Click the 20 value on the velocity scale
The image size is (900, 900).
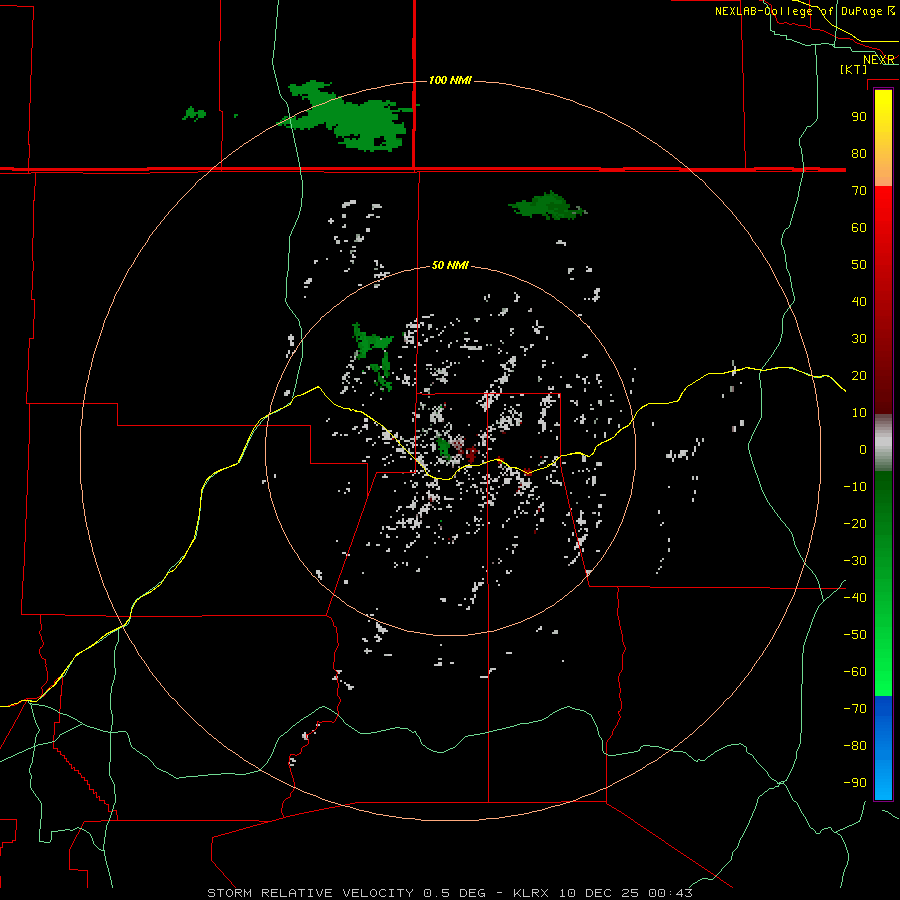859,376
